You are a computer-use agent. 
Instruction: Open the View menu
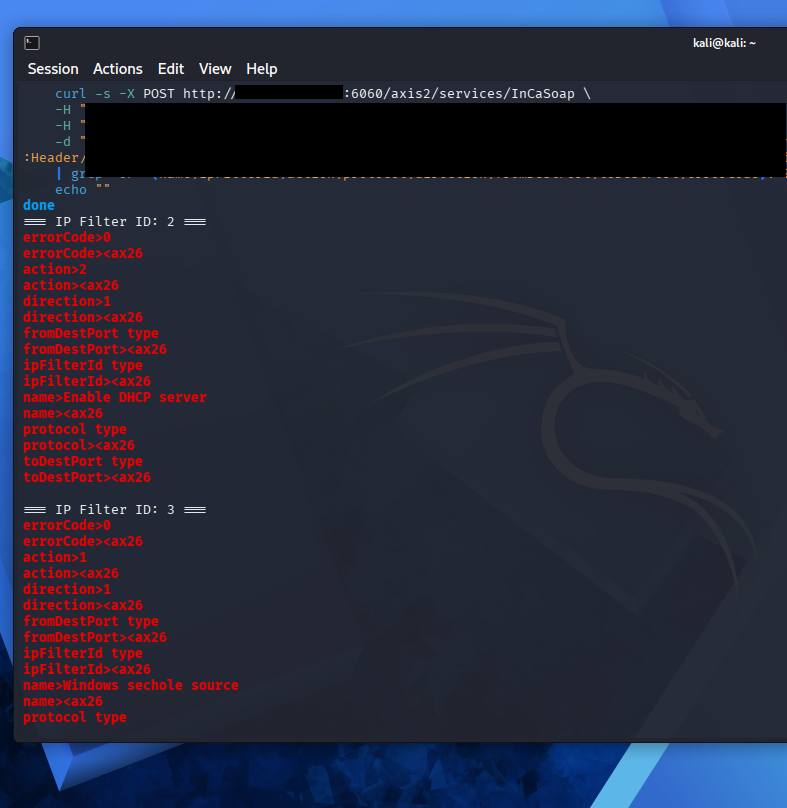click(x=215, y=69)
